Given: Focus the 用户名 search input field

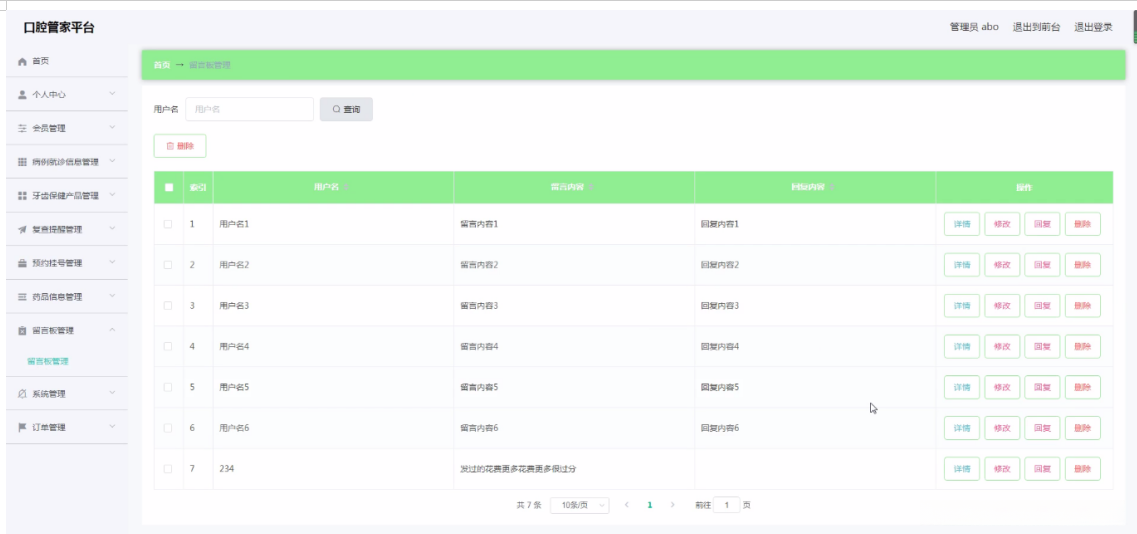Looking at the screenshot, I should click(x=249, y=109).
